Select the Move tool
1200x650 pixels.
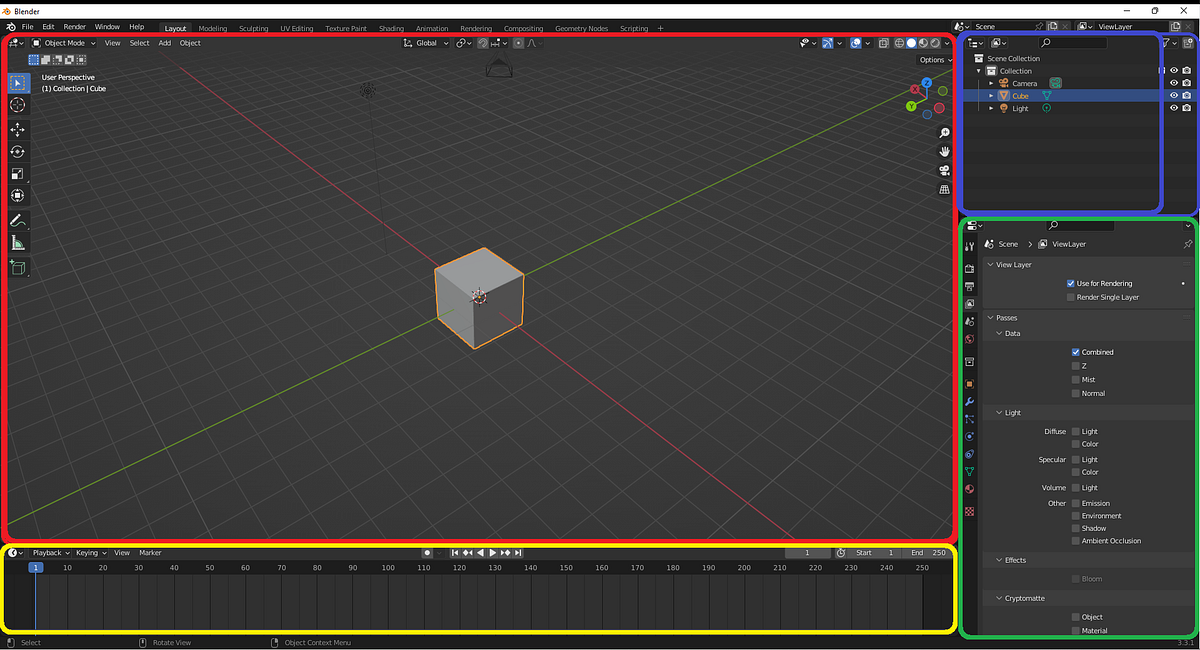(17, 129)
